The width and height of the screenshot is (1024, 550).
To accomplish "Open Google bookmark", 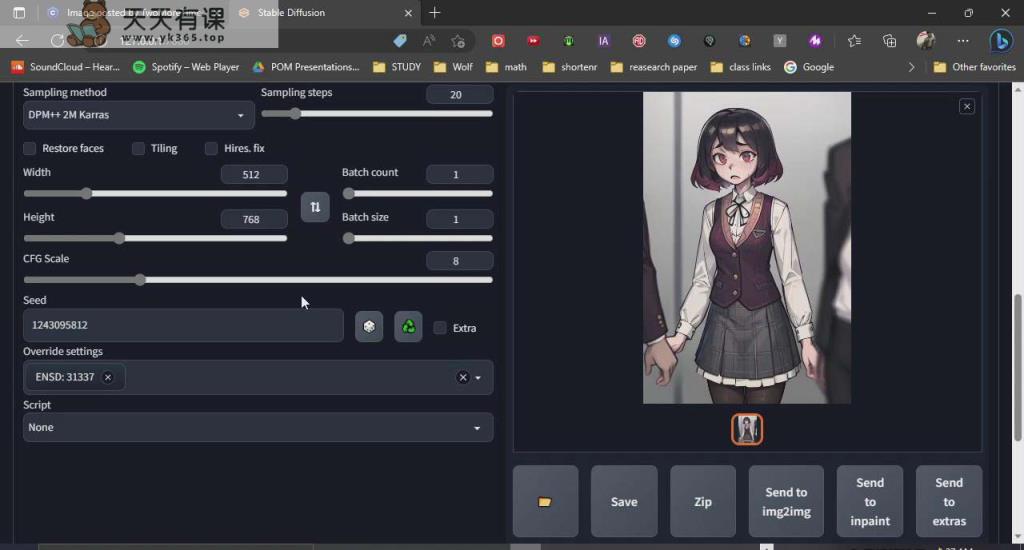I will point(809,67).
